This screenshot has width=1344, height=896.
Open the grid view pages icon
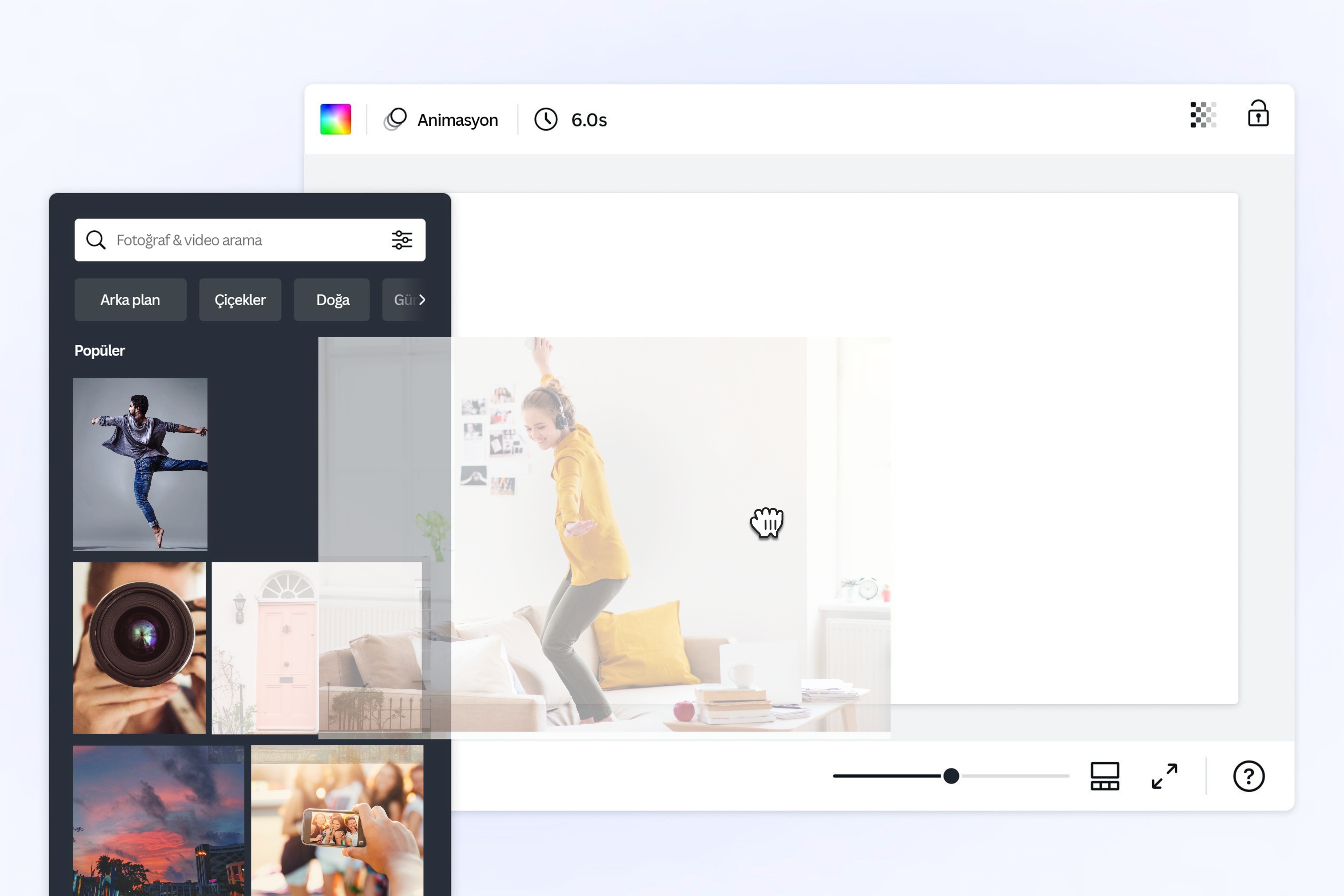[x=1105, y=776]
